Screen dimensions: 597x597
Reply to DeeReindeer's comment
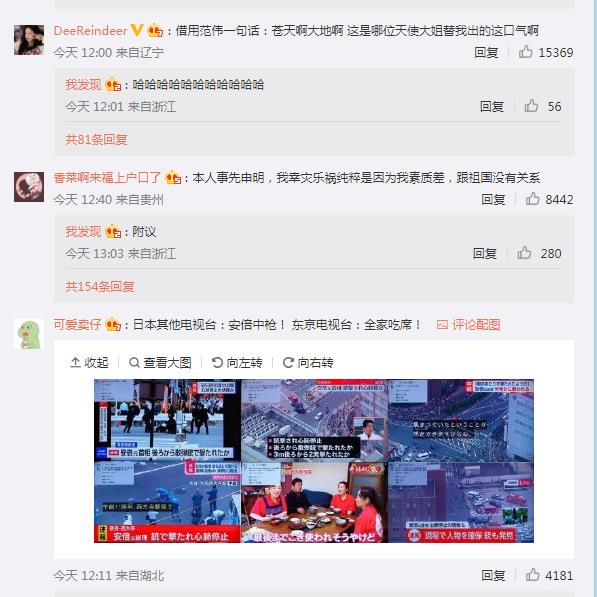[x=486, y=52]
